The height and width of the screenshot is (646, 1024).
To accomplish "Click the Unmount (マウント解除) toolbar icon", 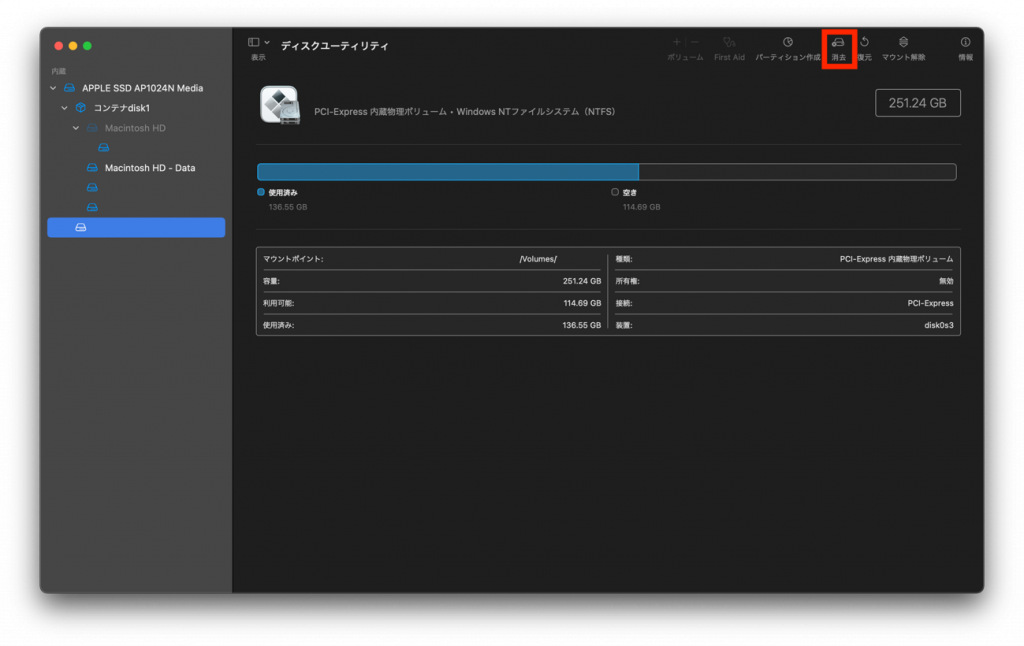I will tap(903, 42).
